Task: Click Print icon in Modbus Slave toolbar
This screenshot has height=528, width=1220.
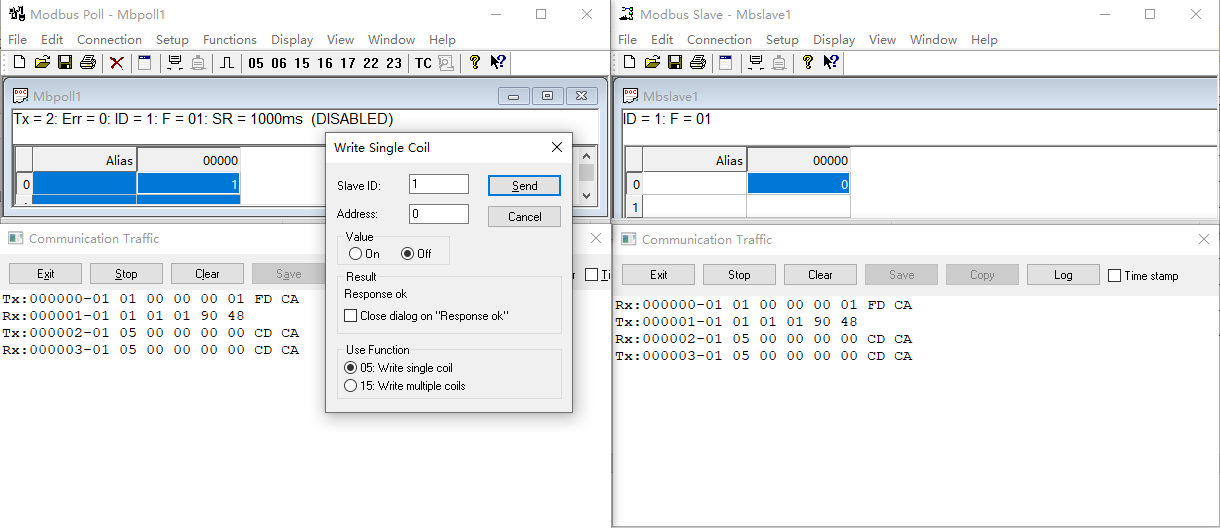Action: point(698,63)
